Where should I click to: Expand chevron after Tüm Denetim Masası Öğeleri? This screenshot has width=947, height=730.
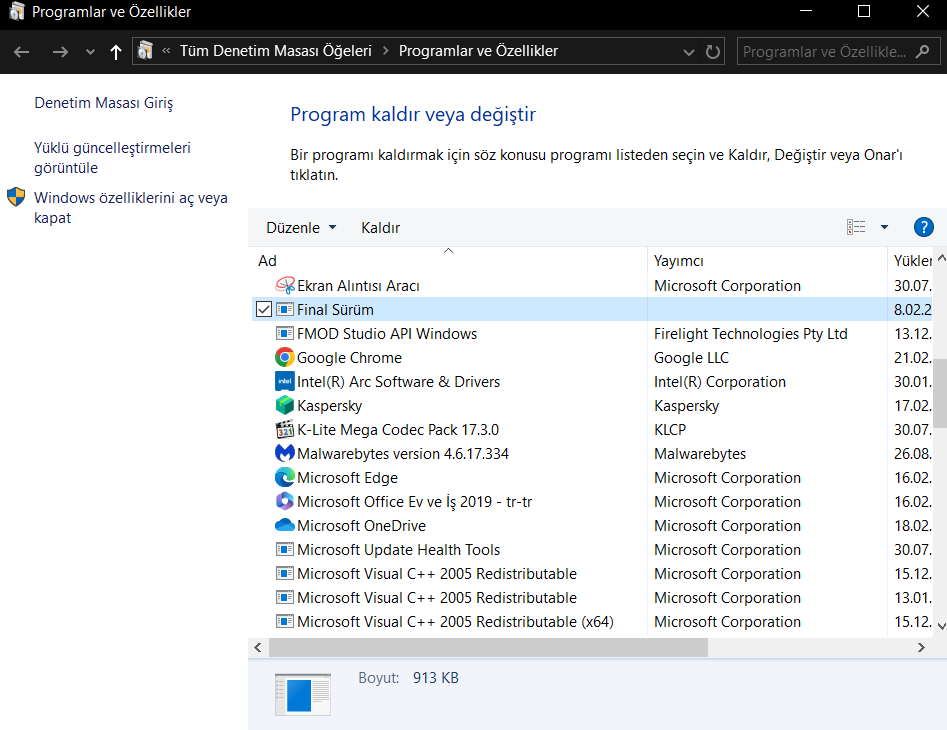[x=385, y=51]
